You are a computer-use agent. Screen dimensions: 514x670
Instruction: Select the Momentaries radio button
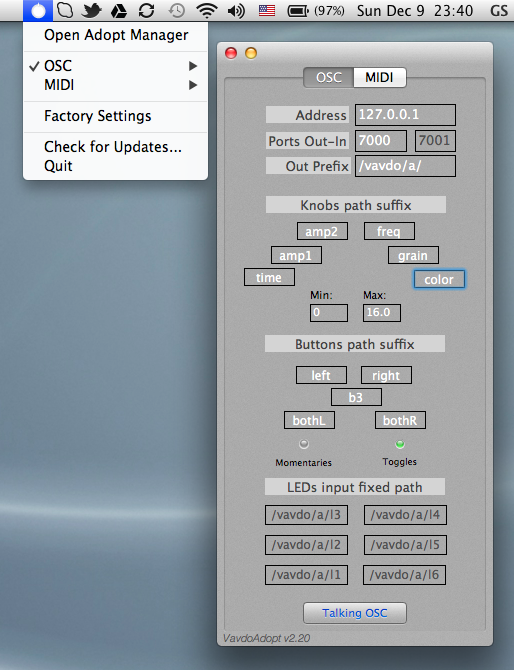click(x=304, y=444)
